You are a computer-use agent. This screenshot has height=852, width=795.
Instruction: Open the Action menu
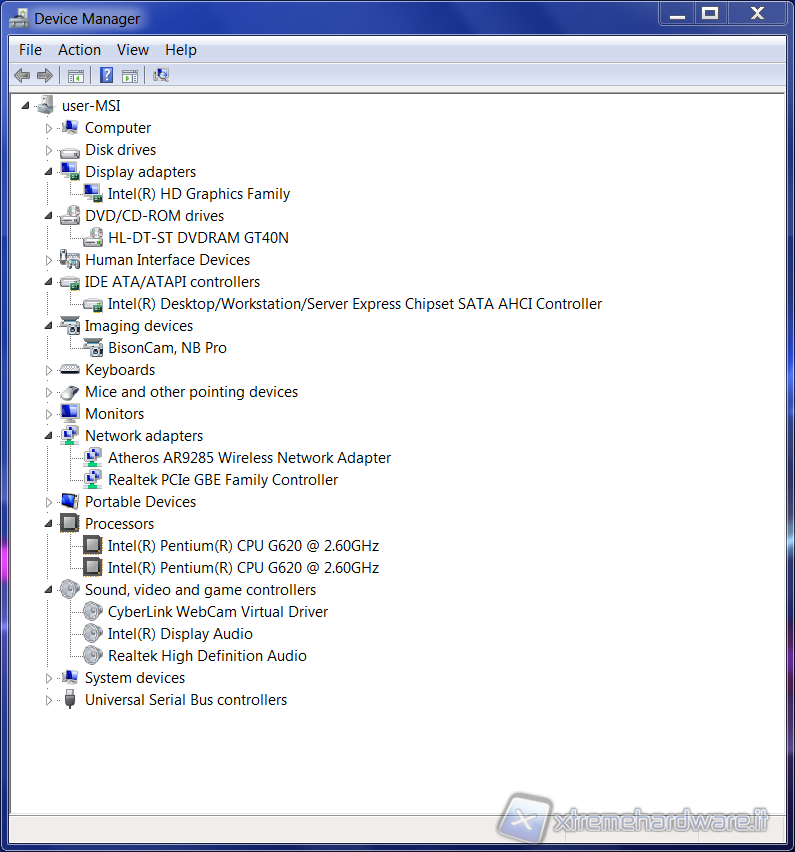pos(79,50)
